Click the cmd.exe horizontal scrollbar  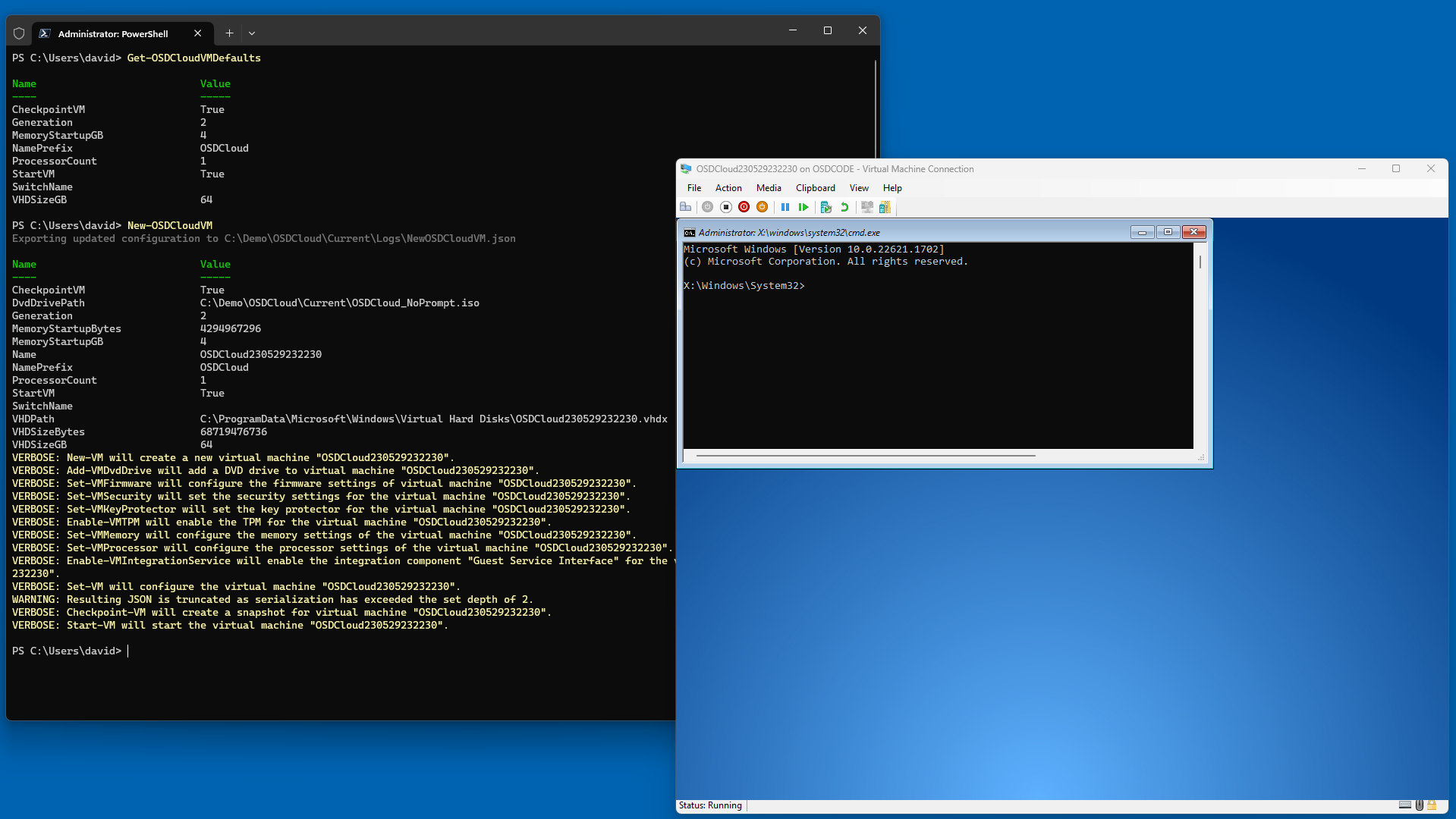(865, 456)
